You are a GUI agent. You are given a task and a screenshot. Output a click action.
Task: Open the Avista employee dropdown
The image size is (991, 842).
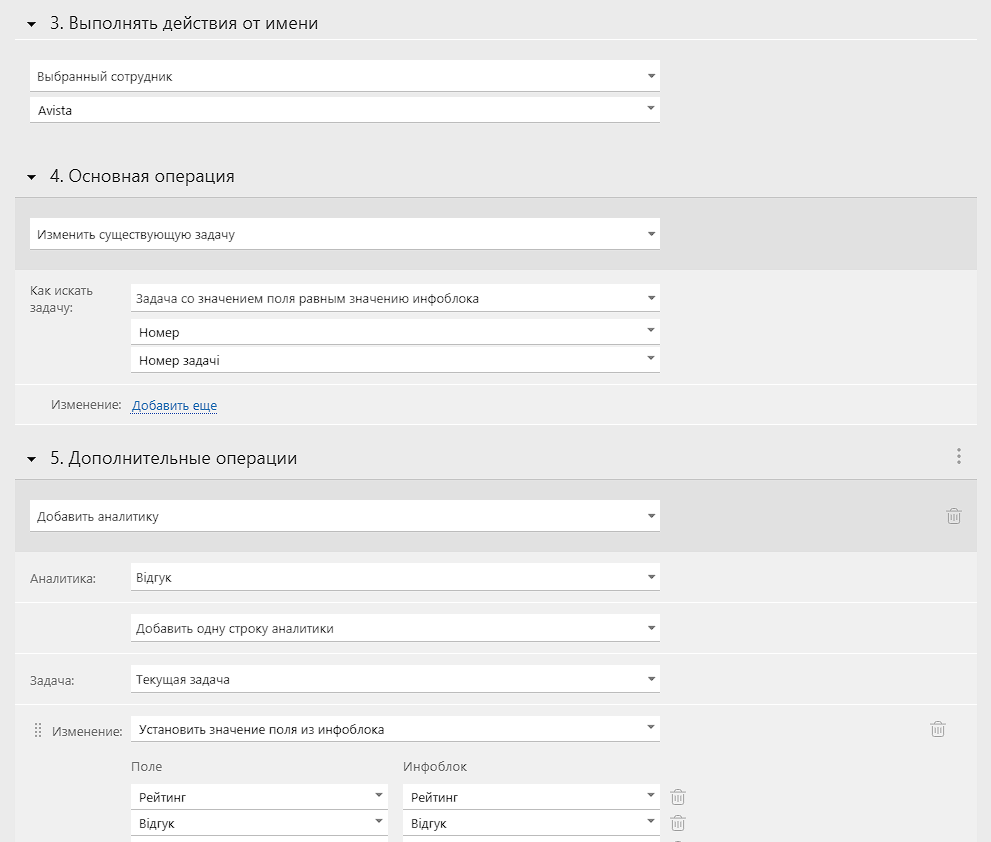click(345, 109)
